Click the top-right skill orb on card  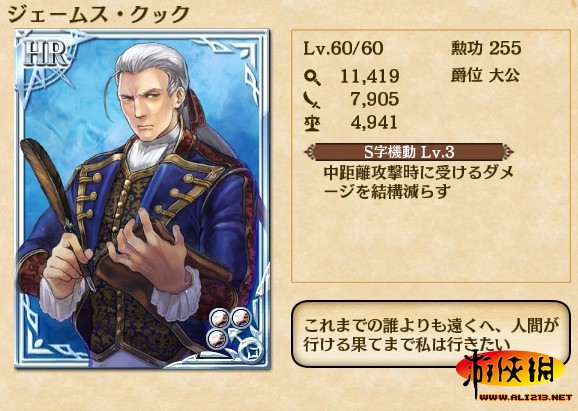(241, 318)
